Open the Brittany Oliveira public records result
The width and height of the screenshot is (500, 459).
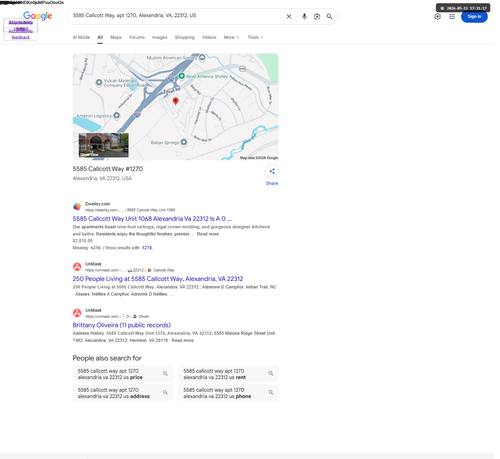tap(122, 325)
